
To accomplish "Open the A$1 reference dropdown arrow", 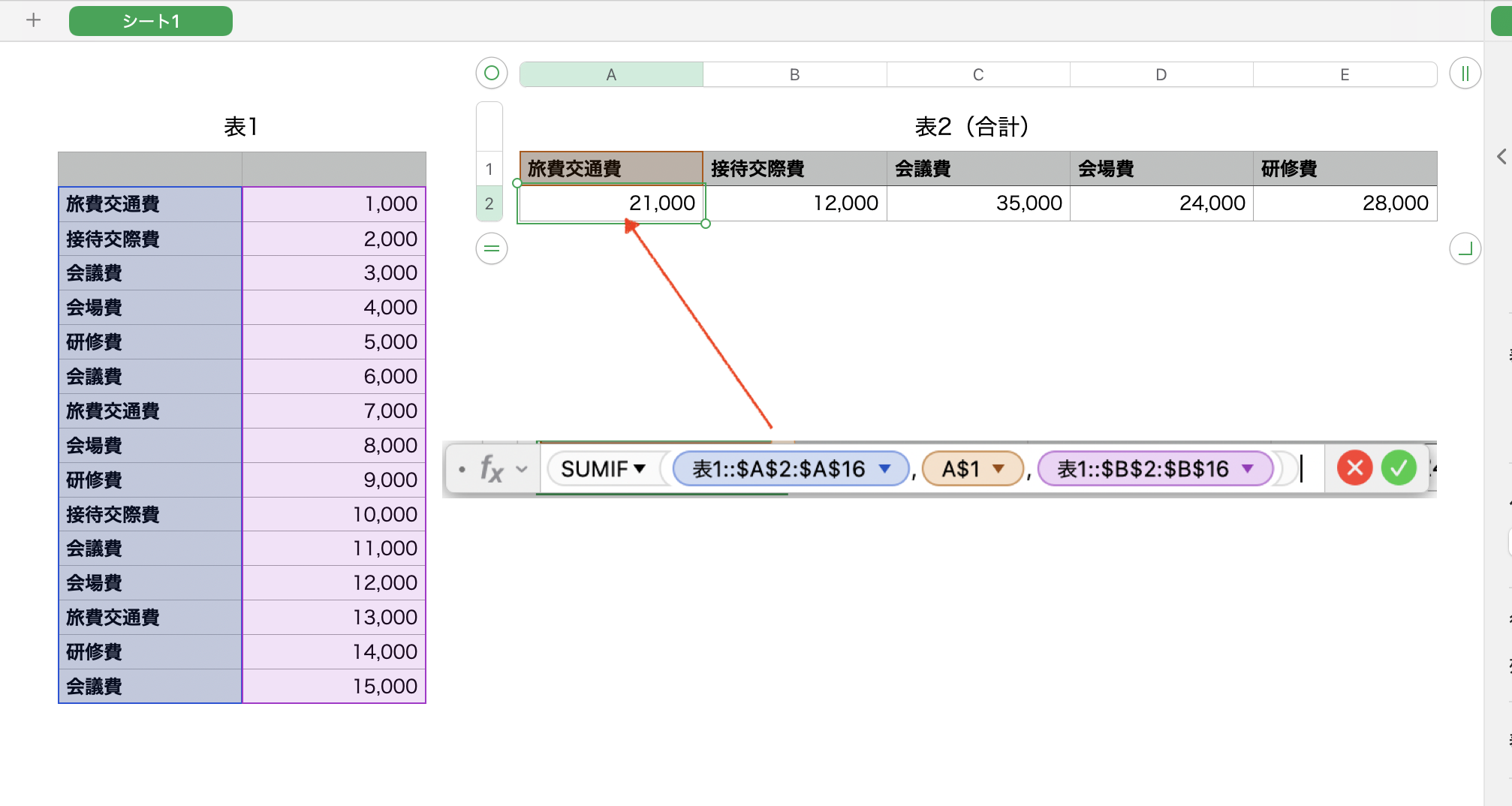I will tap(998, 469).
